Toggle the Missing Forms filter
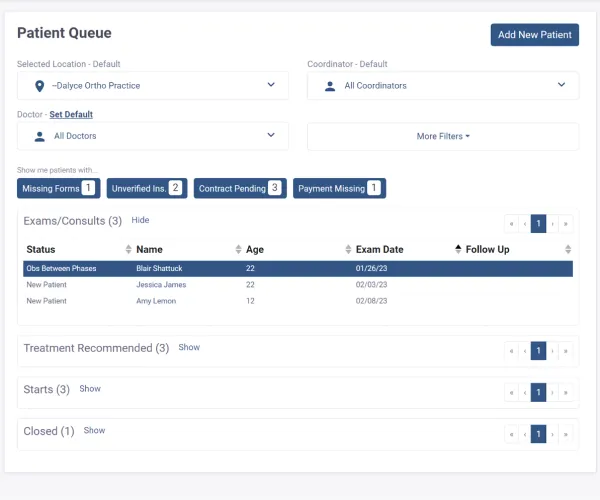The width and height of the screenshot is (600, 500). (x=59, y=188)
